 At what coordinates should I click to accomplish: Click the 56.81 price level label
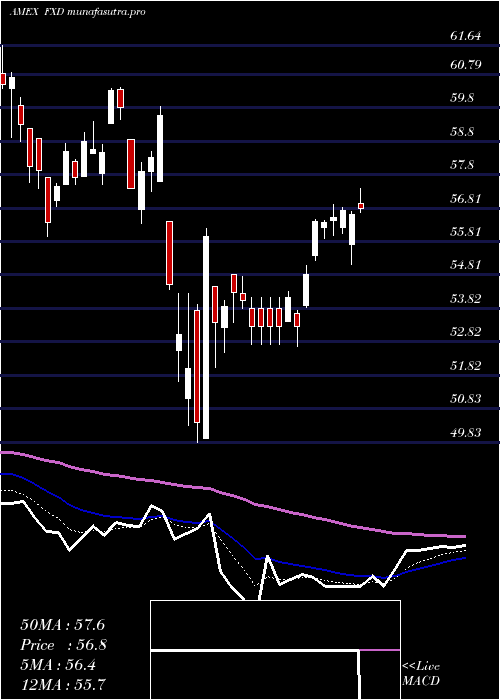466,199
